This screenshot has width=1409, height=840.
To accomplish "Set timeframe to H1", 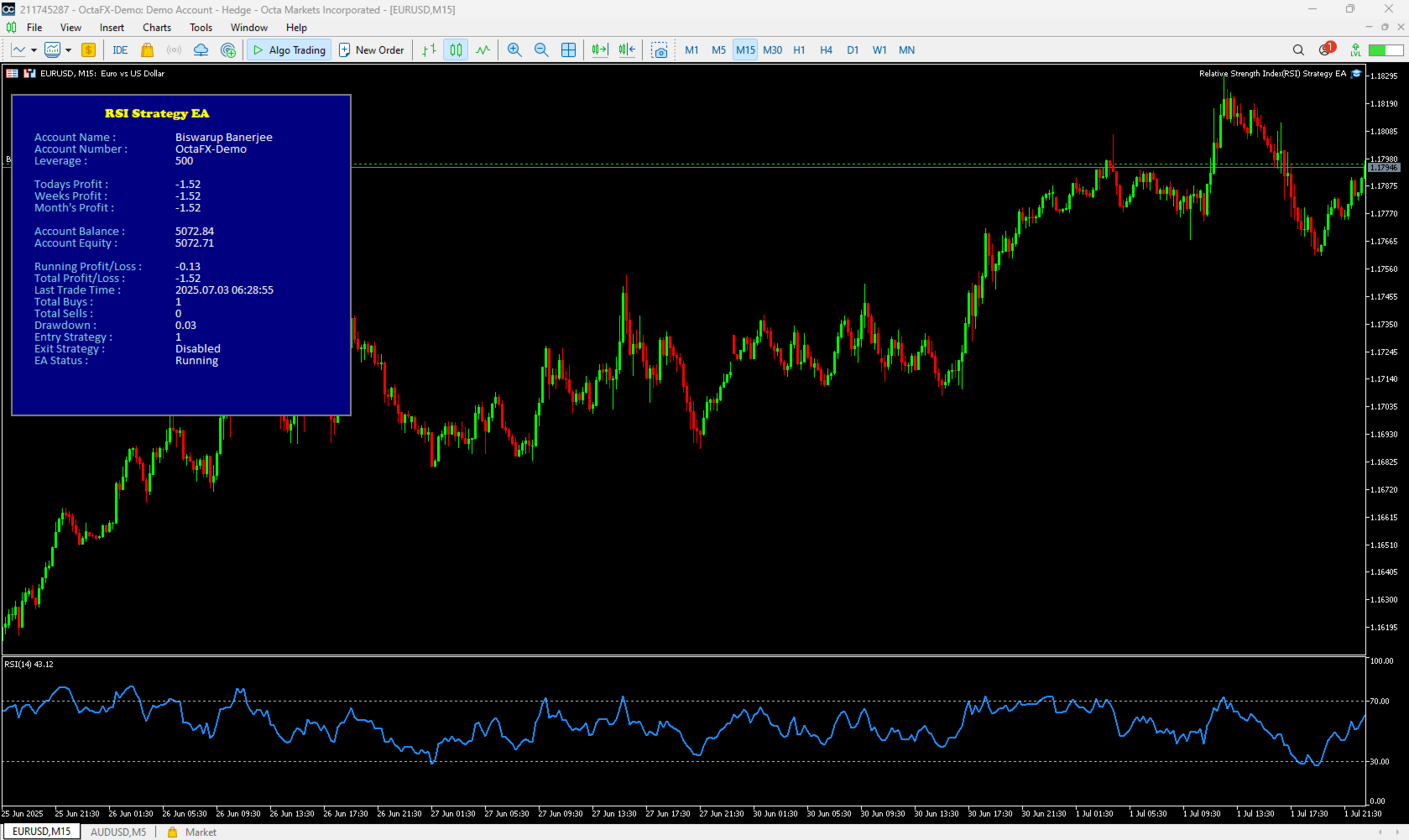I will pyautogui.click(x=799, y=50).
